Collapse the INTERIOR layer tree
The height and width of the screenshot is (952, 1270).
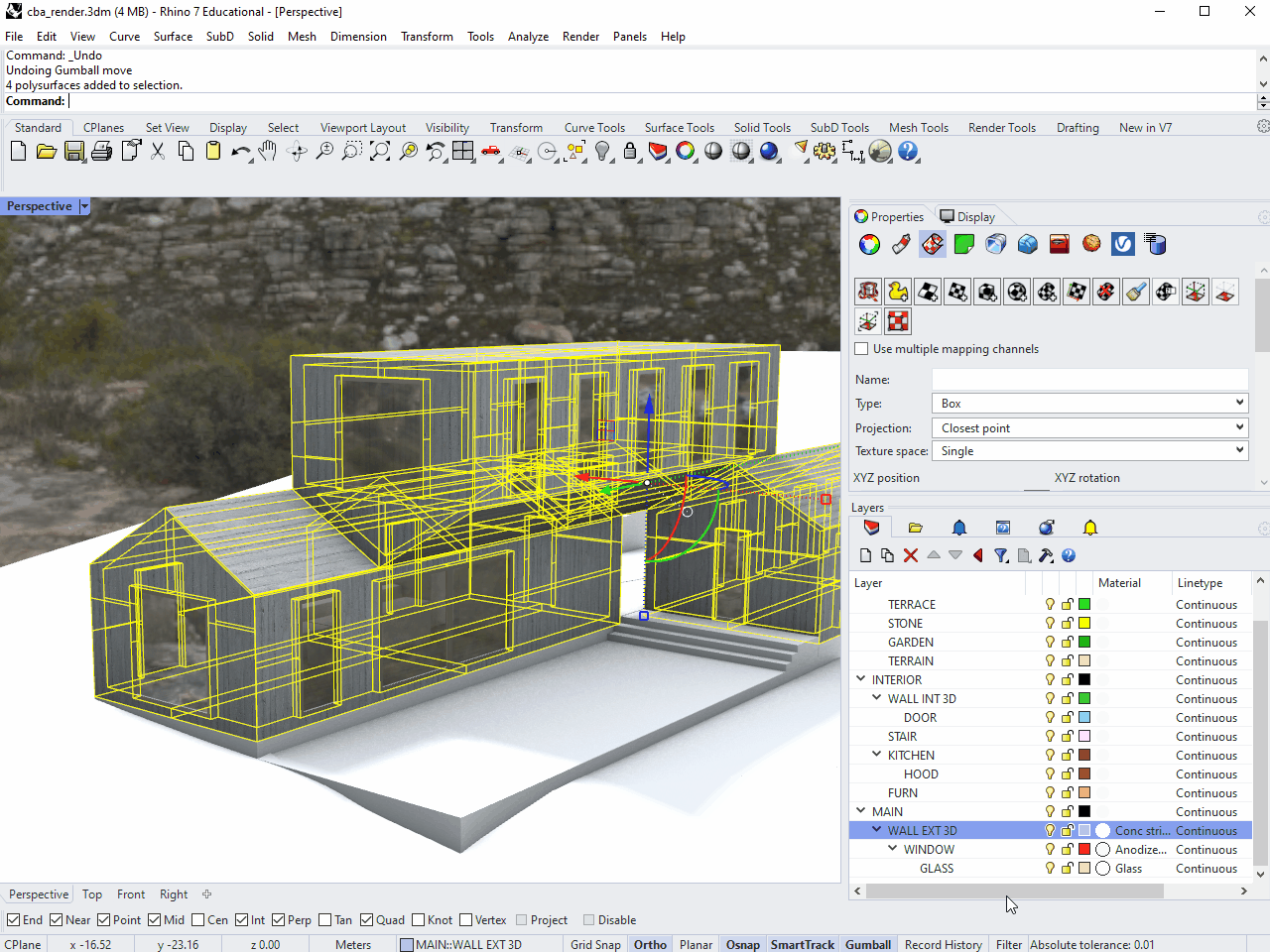tap(860, 679)
